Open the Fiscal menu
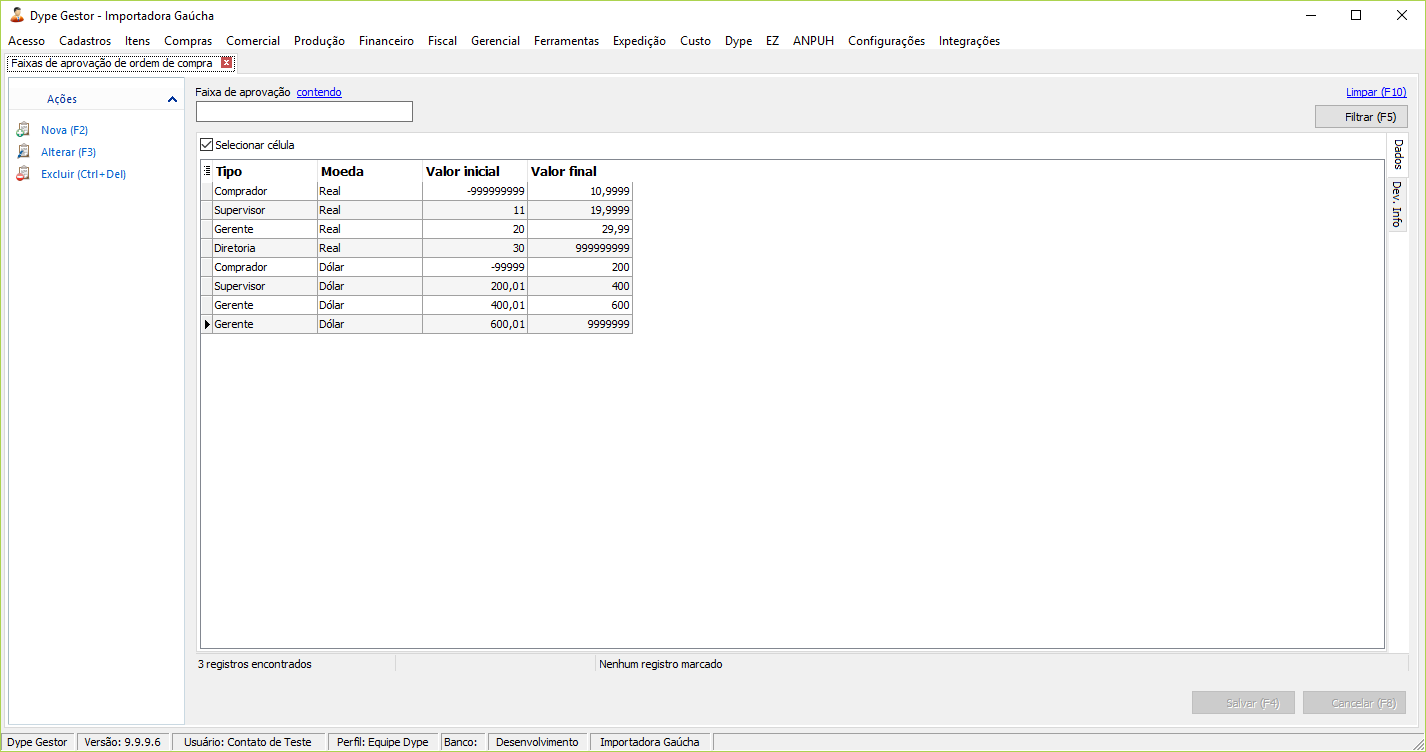The height and width of the screenshot is (752, 1426). (x=442, y=41)
